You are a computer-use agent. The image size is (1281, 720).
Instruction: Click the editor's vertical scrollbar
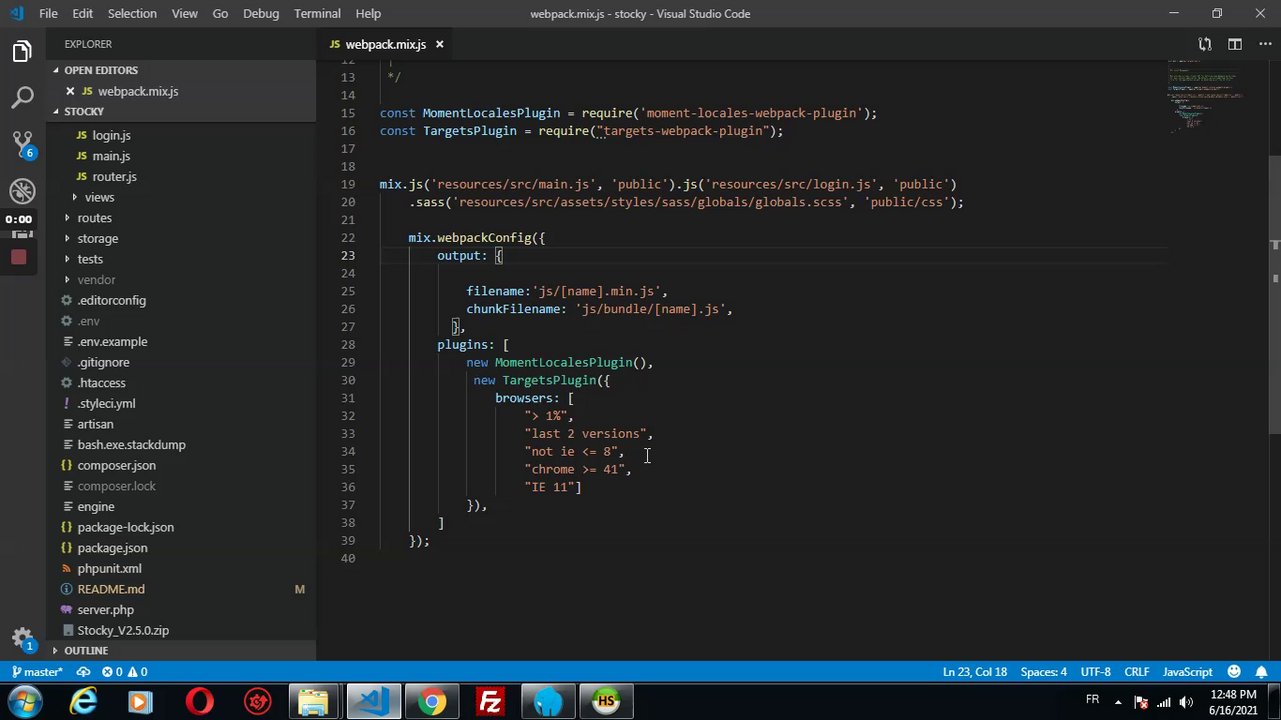coord(1275,295)
